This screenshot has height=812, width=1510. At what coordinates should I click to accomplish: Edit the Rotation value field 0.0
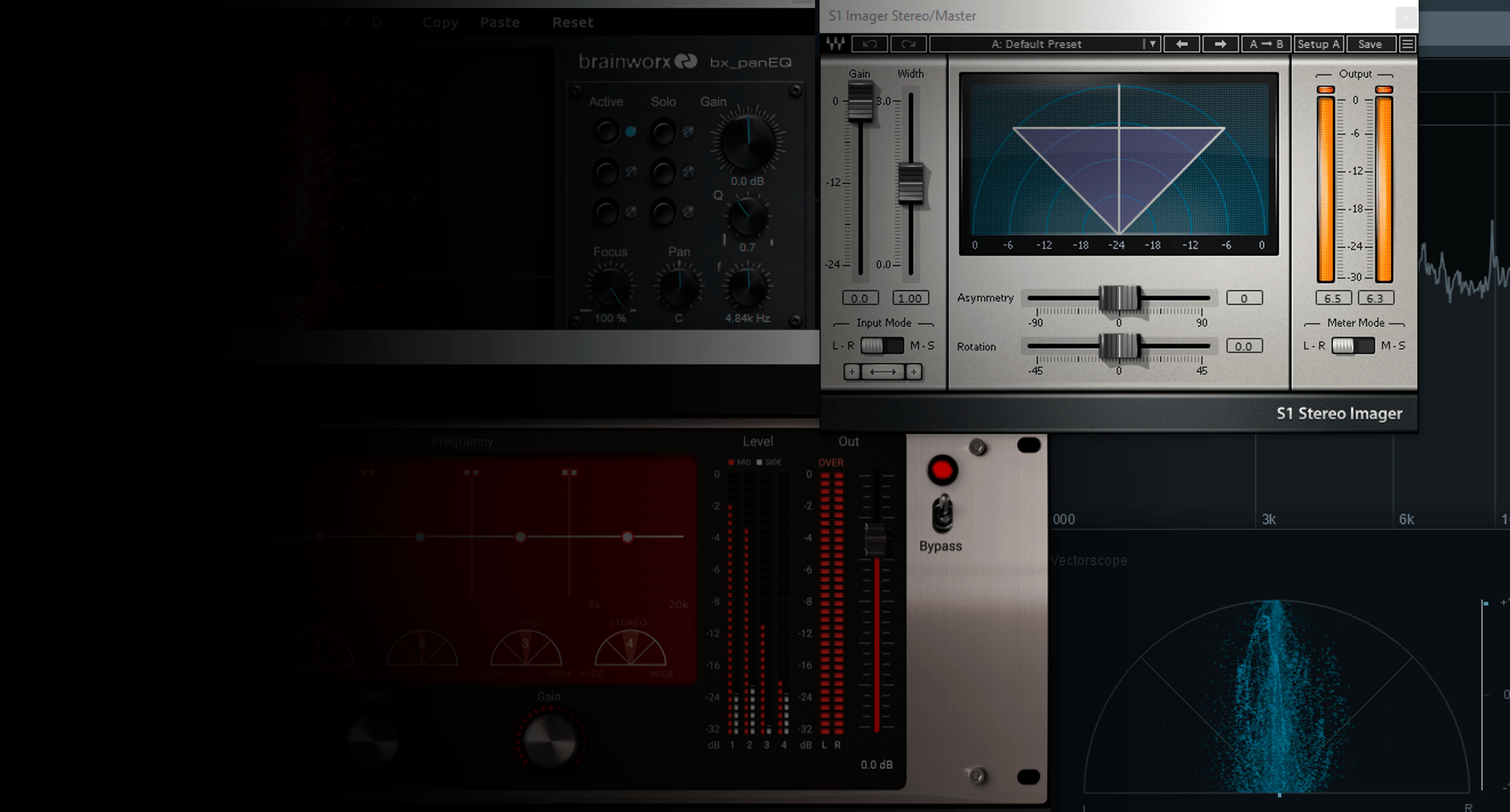[x=1244, y=346]
